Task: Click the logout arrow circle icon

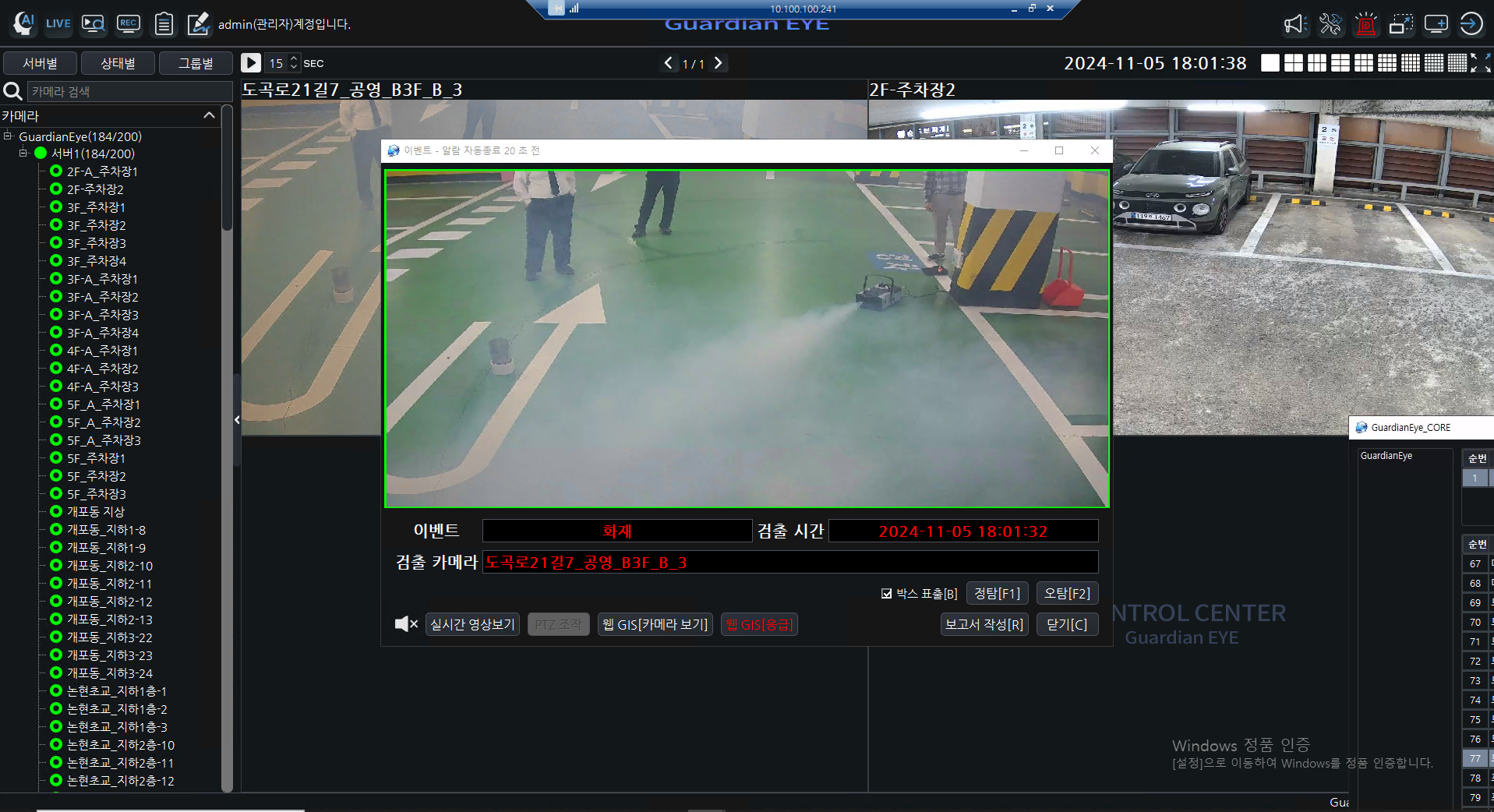Action: point(1471,24)
